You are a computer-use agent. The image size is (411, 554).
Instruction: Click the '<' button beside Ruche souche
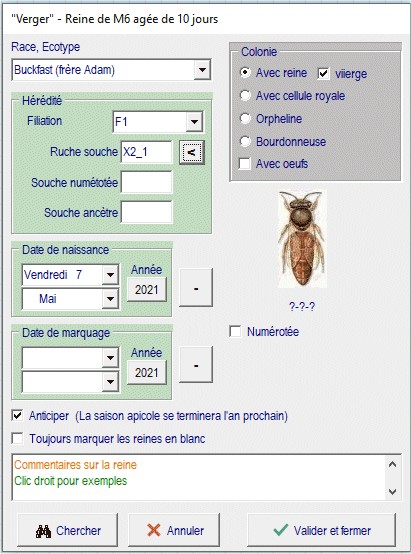(192, 152)
